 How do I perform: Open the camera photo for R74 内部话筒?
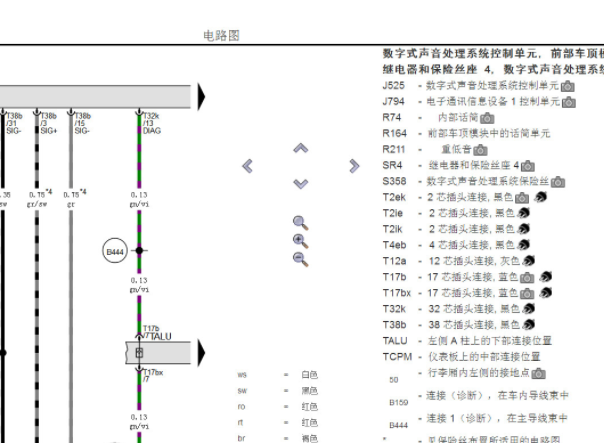tap(487, 118)
